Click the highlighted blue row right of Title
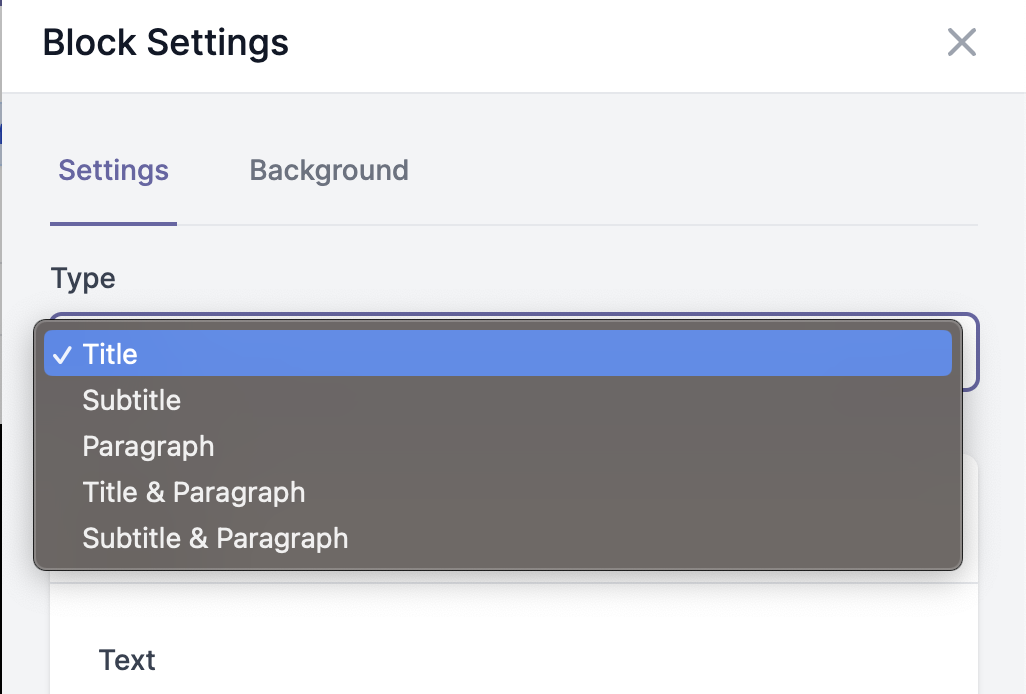 [543, 353]
